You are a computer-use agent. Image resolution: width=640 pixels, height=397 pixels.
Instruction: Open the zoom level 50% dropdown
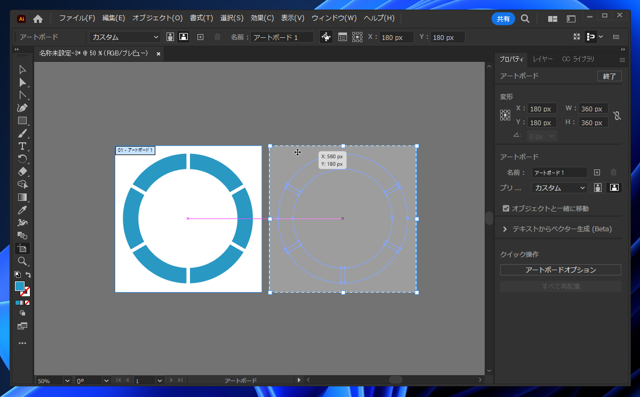click(67, 381)
